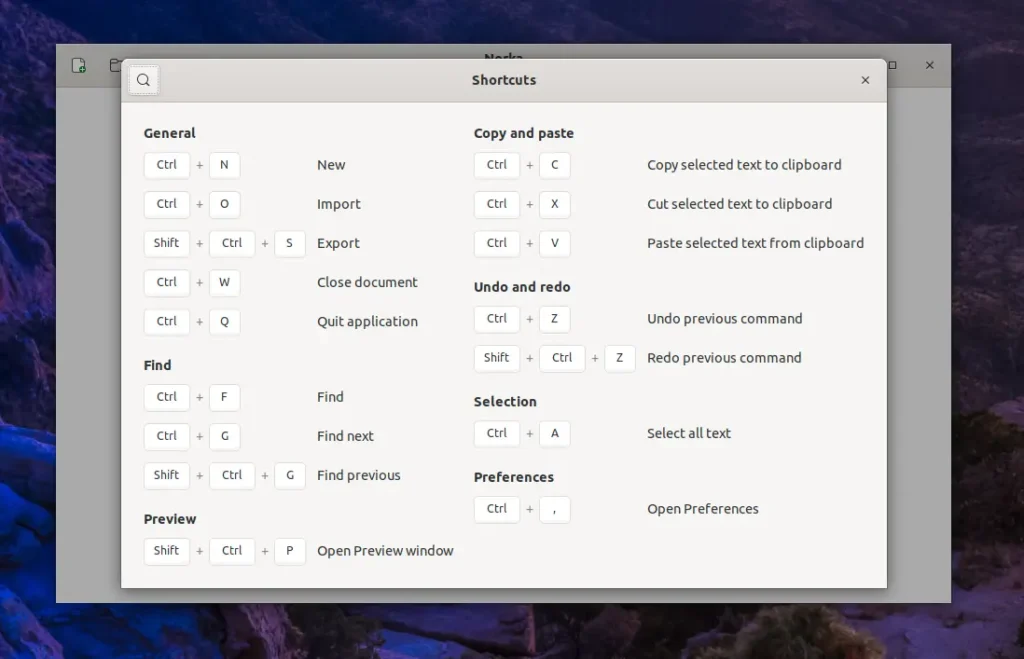This screenshot has height=659, width=1024.
Task: Click the search icon in Shortcuts dialog
Action: pyautogui.click(x=143, y=80)
